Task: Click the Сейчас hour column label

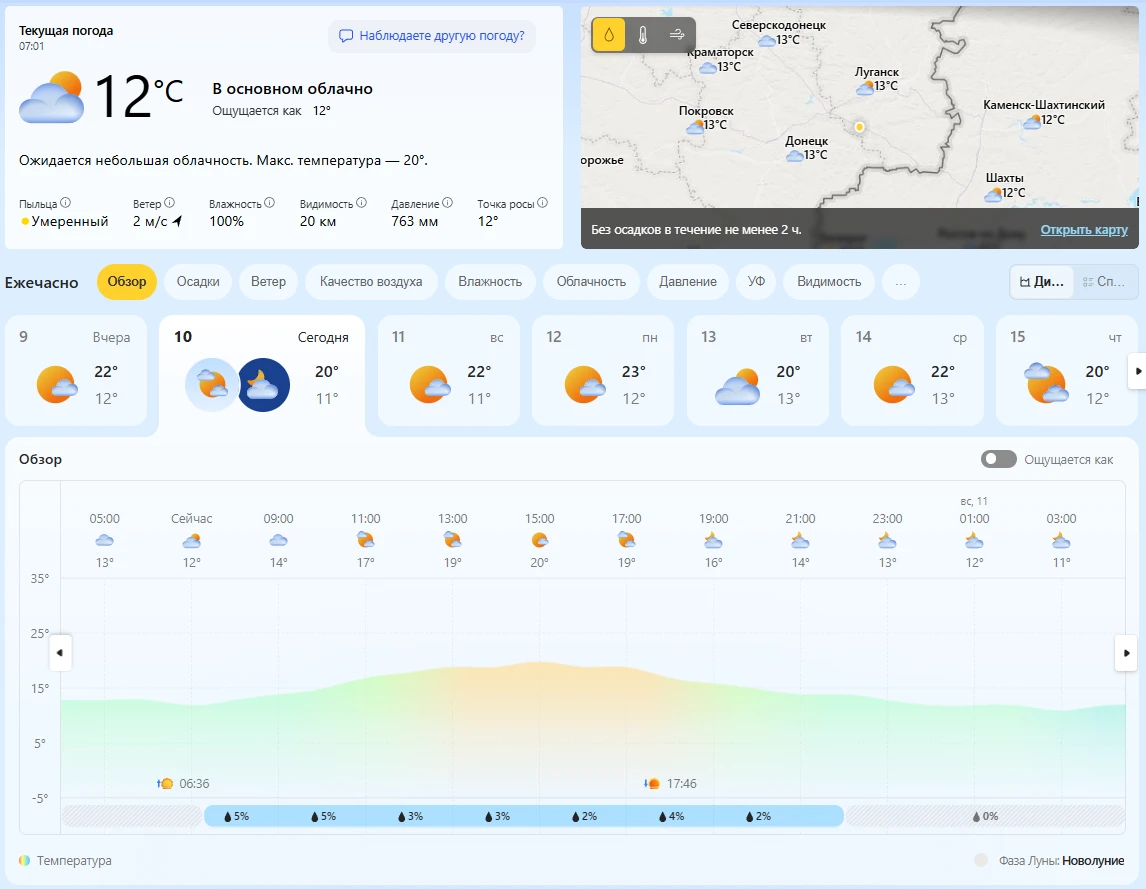Action: (x=191, y=518)
